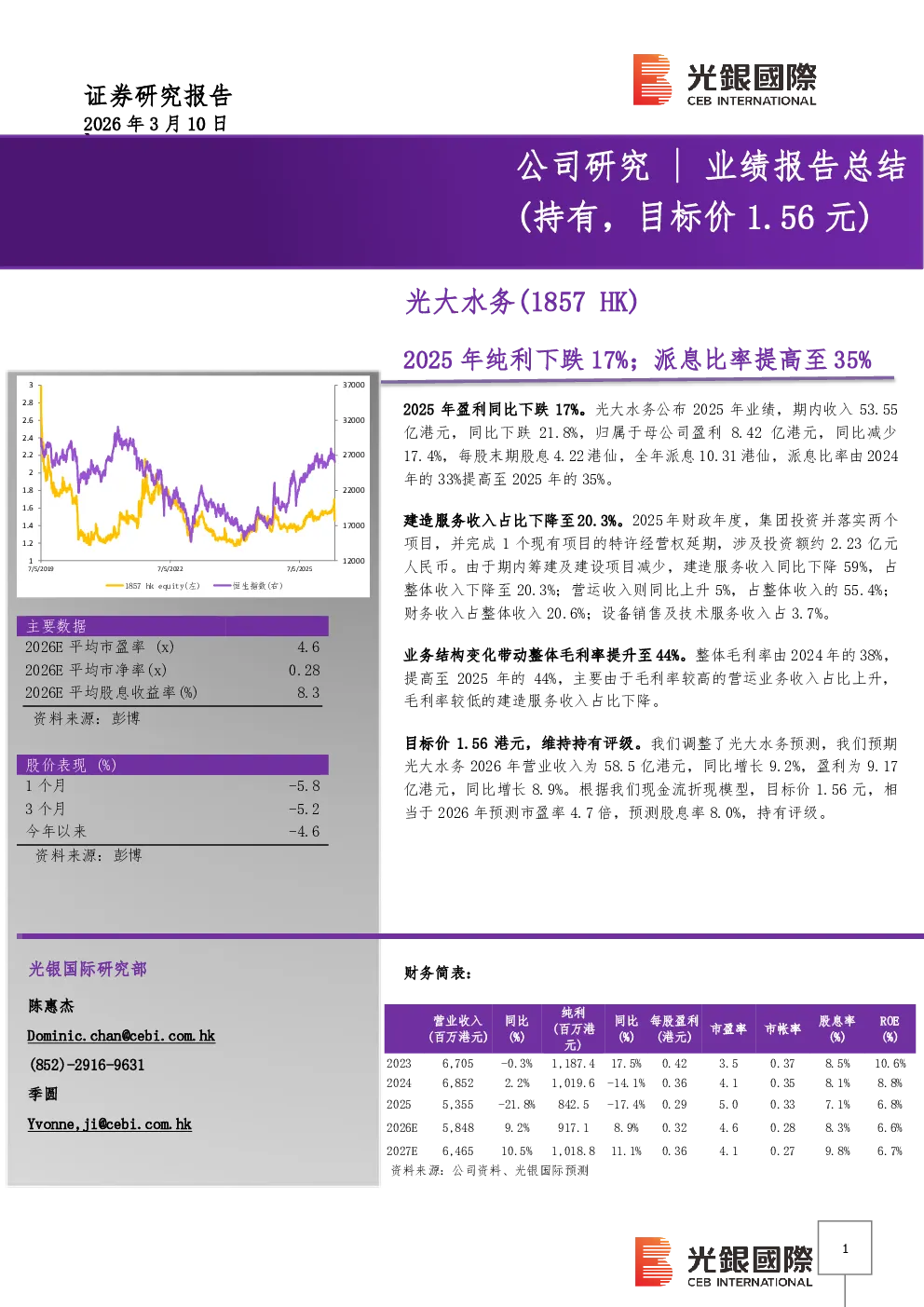Select the 今年以来 performance value -4.6

click(304, 831)
